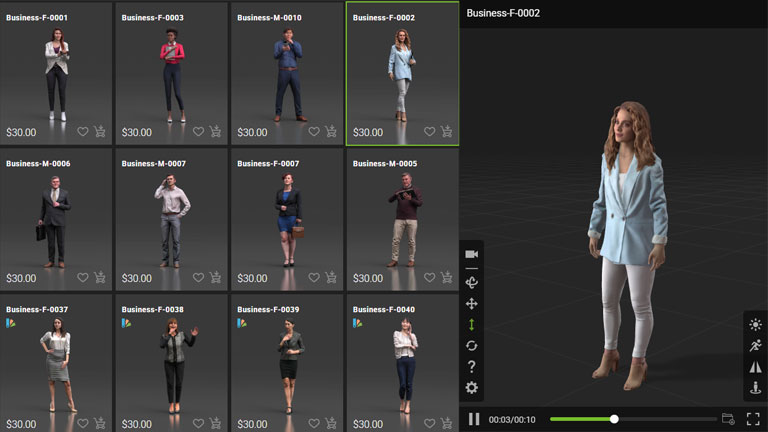Click the folder icon beside fullscreen
This screenshot has height=432, width=768.
(728, 419)
